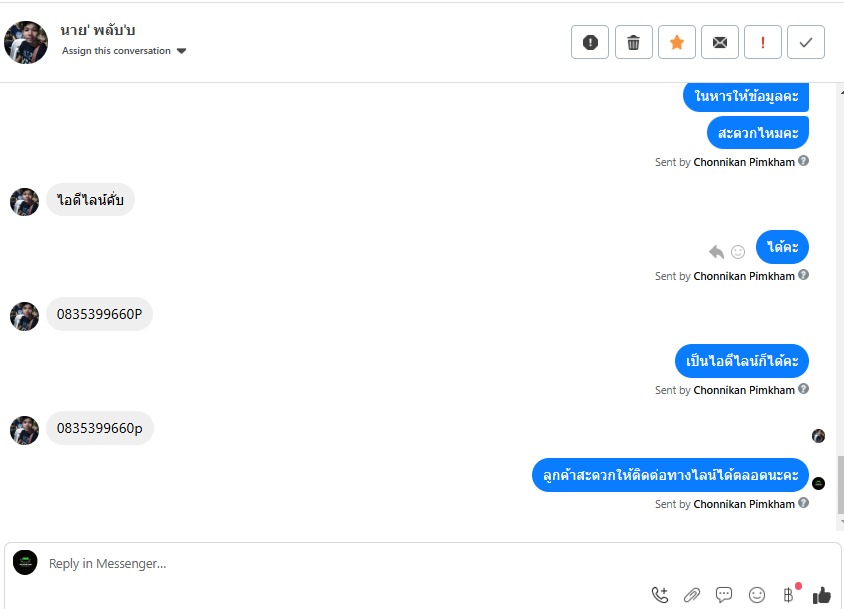The width and height of the screenshot is (844, 609).
Task: Click the conversation vertical scrollbar thumb
Action: [x=840, y=485]
